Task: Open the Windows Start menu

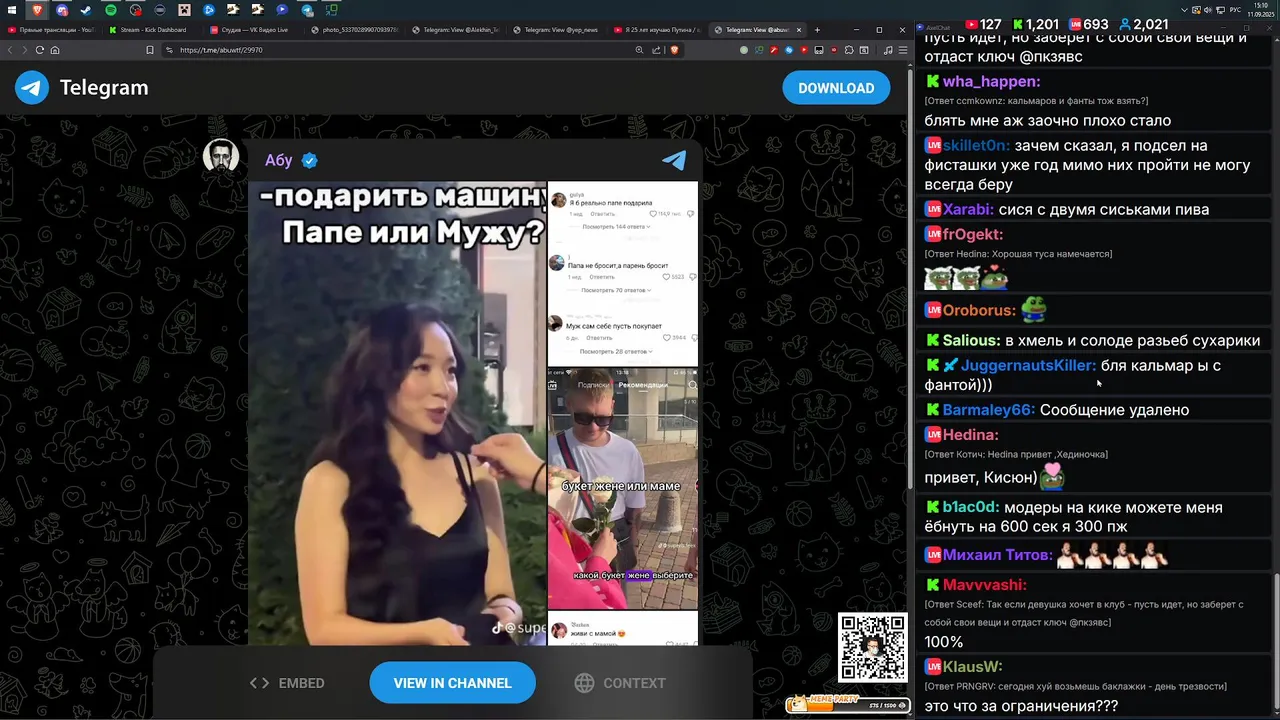Action: pyautogui.click(x=12, y=9)
